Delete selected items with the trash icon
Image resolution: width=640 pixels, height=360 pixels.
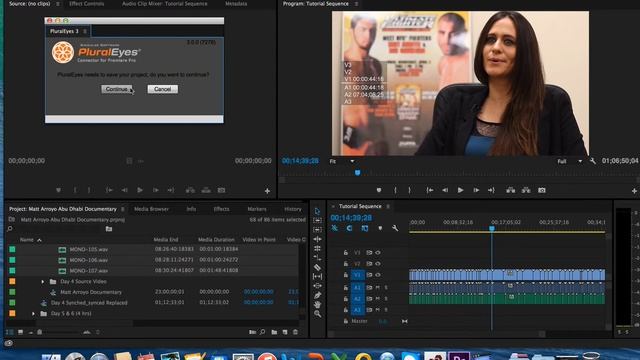tap(295, 332)
